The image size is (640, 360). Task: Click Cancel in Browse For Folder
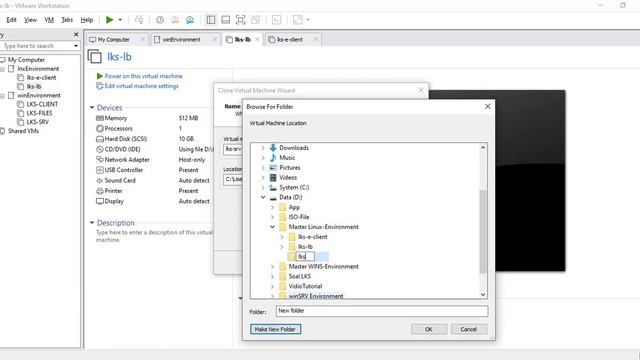point(469,329)
